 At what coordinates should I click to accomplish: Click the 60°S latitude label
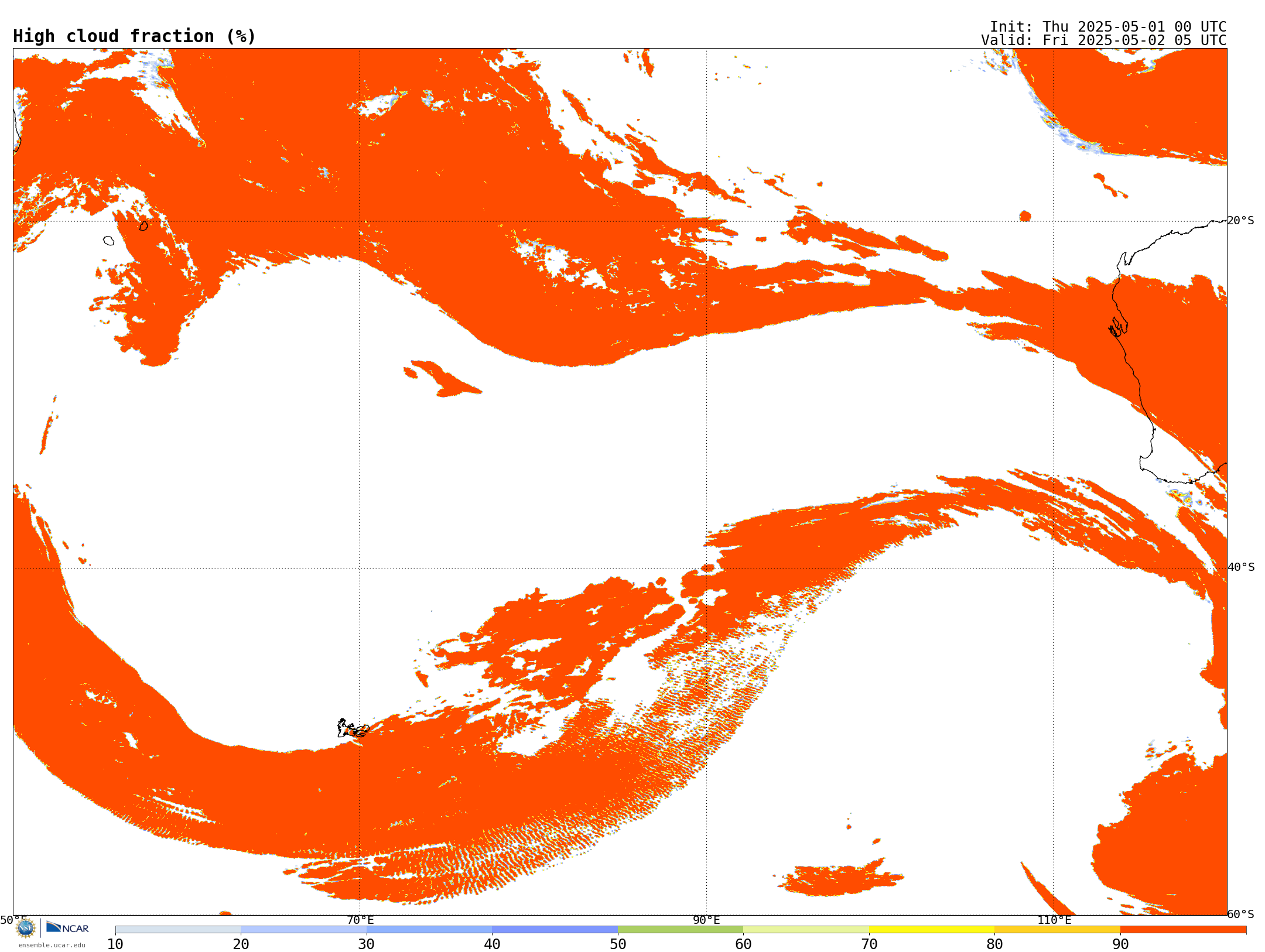tap(1241, 914)
